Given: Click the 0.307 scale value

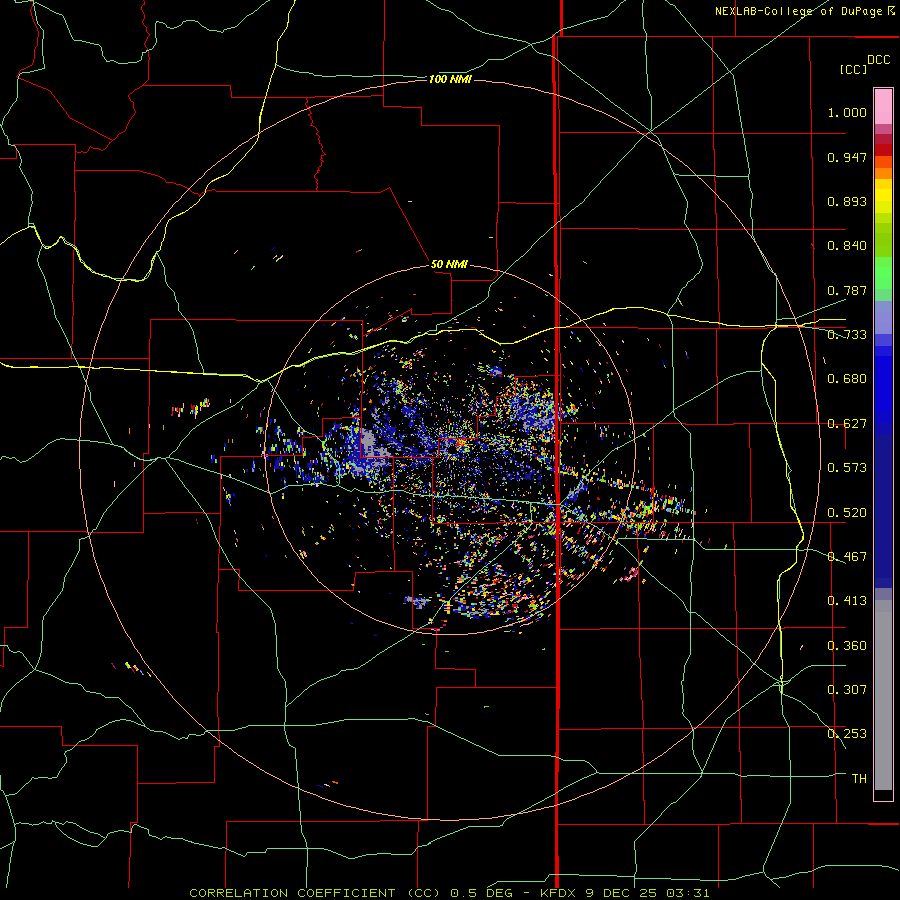Looking at the screenshot, I should click(847, 690).
